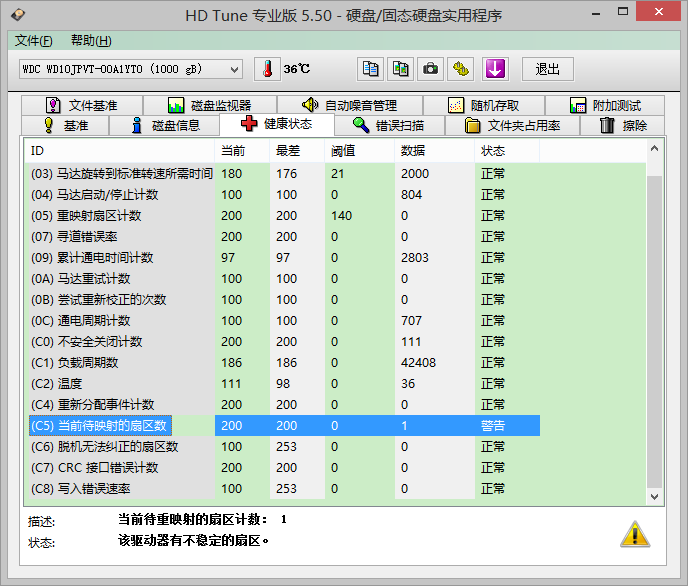Viewport: 688px width, 586px height.
Task: Open the 帮助(H) menu
Action: (x=91, y=41)
